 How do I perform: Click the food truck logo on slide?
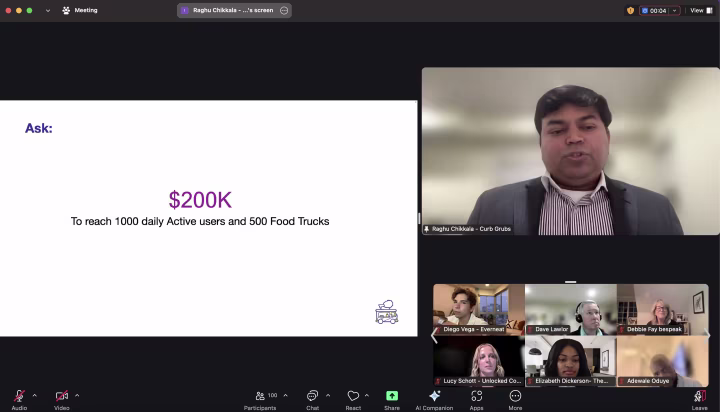coord(387,312)
